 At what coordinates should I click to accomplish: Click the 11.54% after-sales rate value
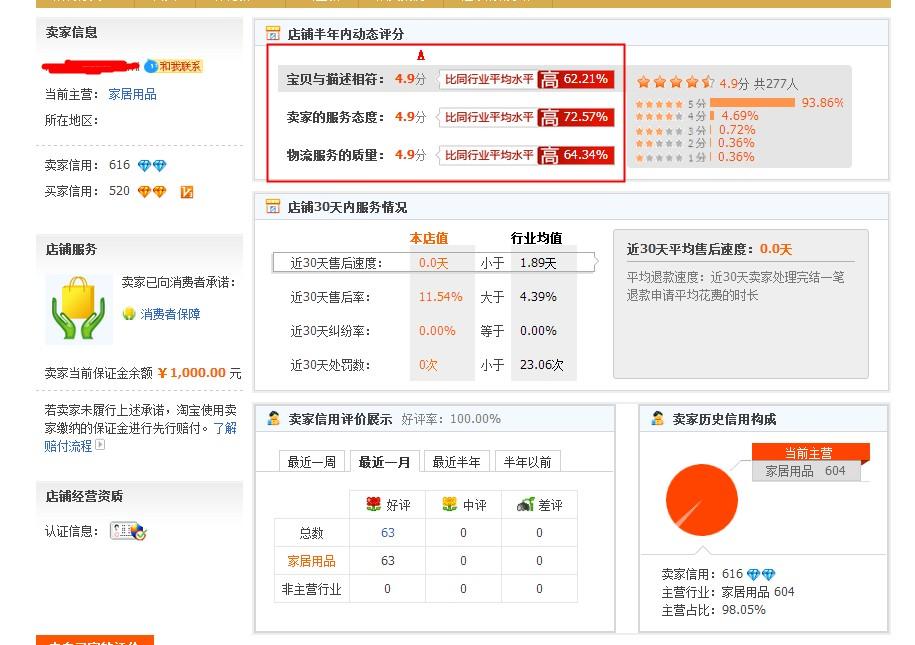(x=441, y=297)
